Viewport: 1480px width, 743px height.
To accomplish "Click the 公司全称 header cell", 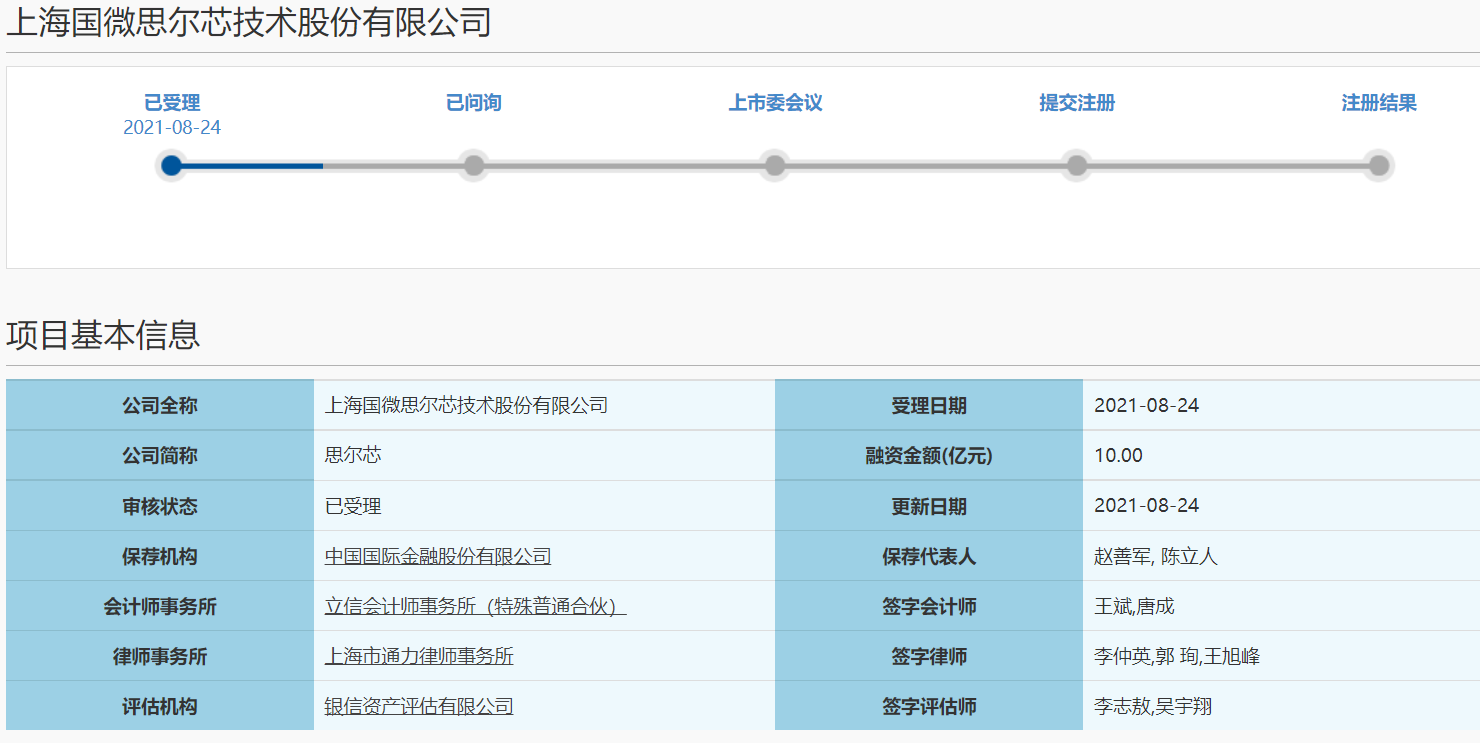I will 160,405.
